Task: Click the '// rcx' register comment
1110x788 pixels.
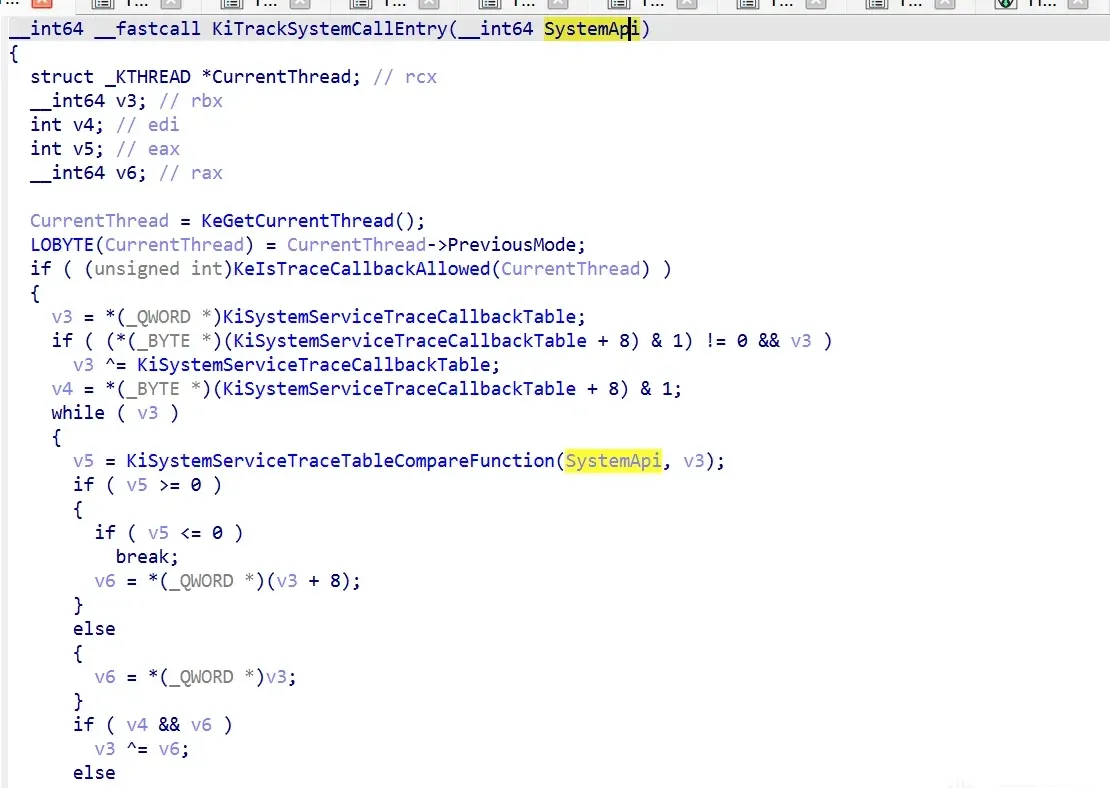Action: pyautogui.click(x=405, y=76)
